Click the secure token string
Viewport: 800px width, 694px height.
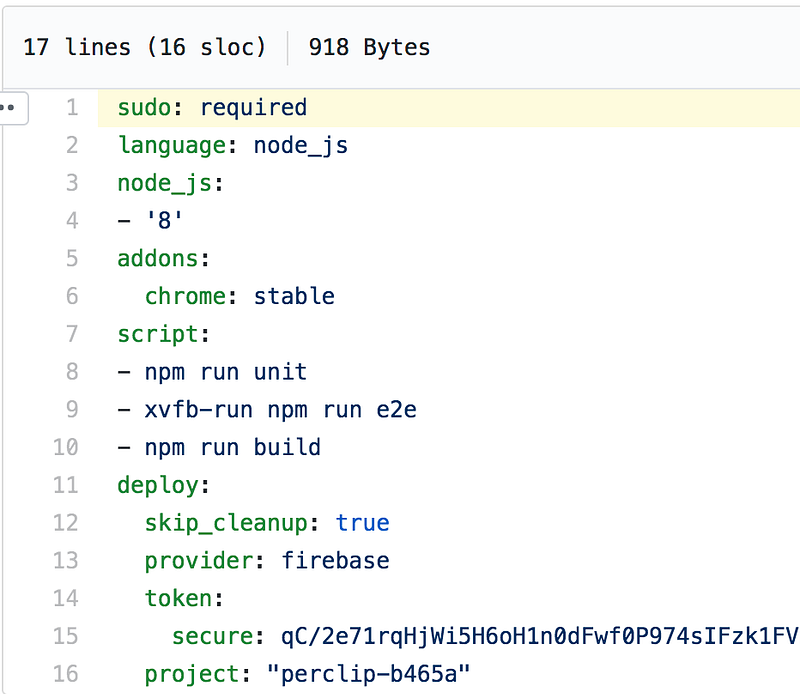[x=540, y=636]
